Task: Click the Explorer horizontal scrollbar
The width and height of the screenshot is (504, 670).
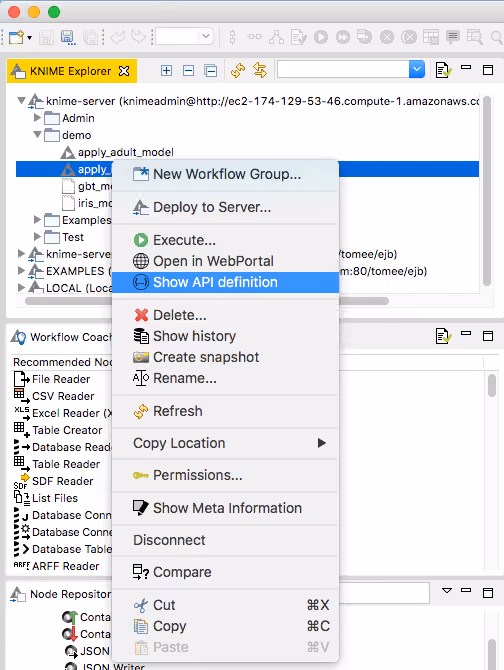Action: tap(207, 301)
